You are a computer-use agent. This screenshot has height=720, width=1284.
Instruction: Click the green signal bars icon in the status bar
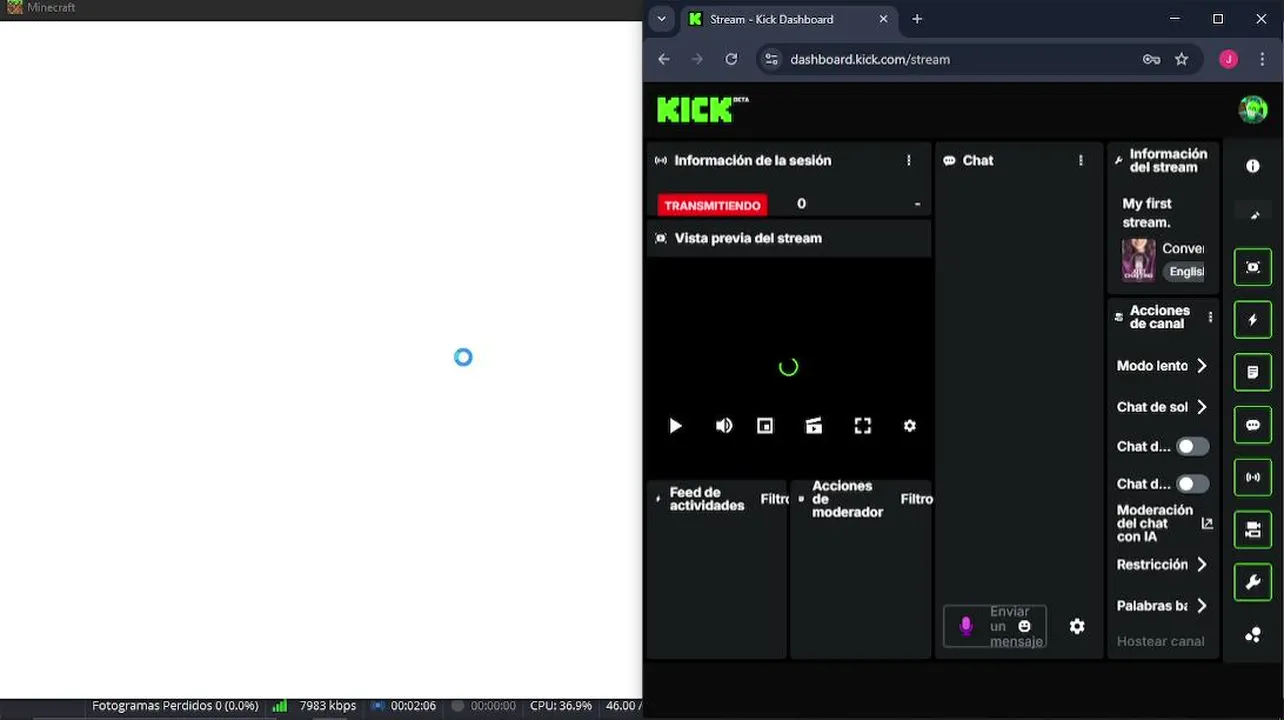280,706
